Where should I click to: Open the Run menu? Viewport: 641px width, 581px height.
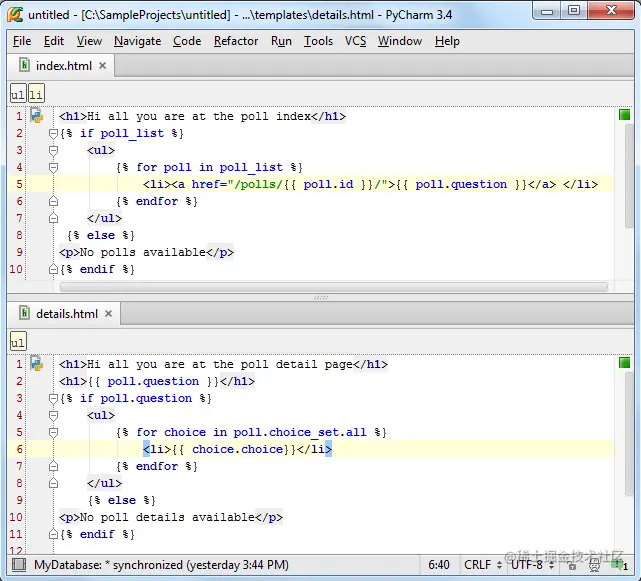coord(281,41)
